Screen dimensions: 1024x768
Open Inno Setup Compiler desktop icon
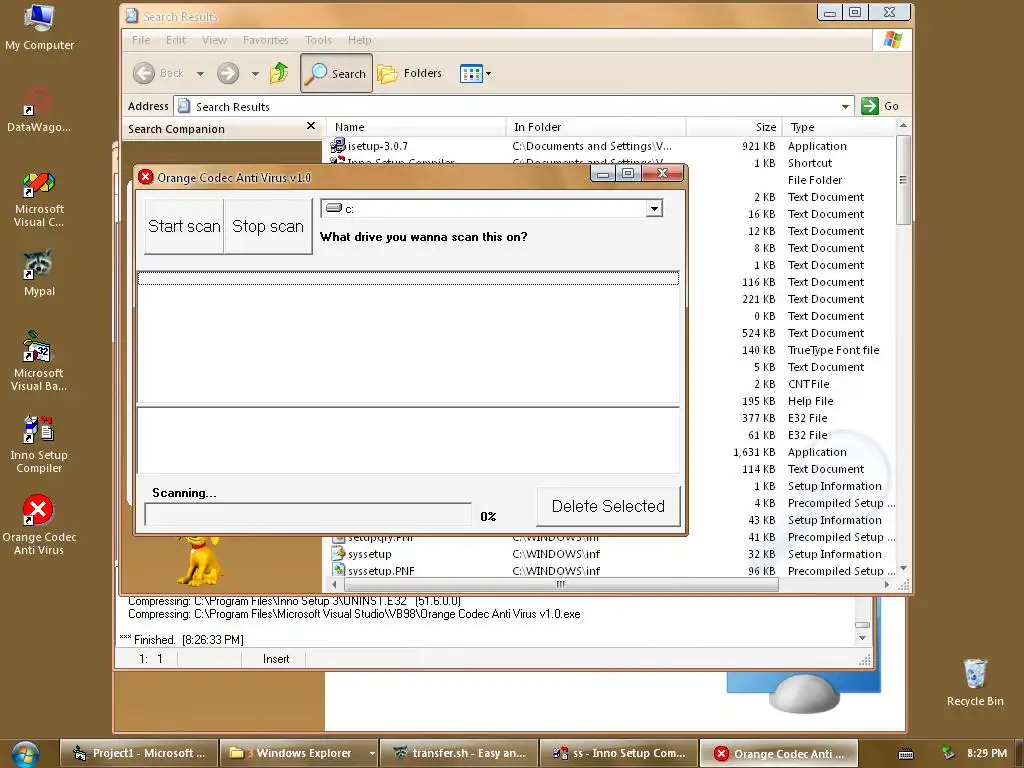[39, 444]
